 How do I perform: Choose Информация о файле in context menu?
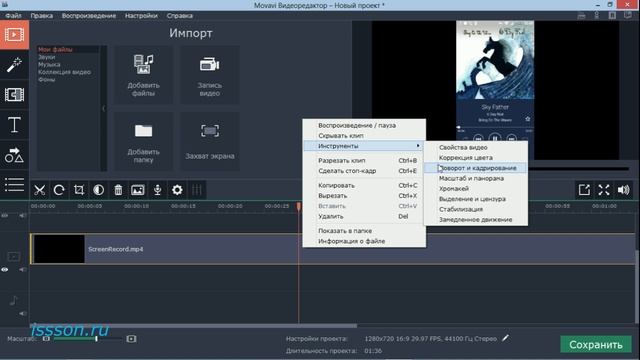click(x=364, y=241)
